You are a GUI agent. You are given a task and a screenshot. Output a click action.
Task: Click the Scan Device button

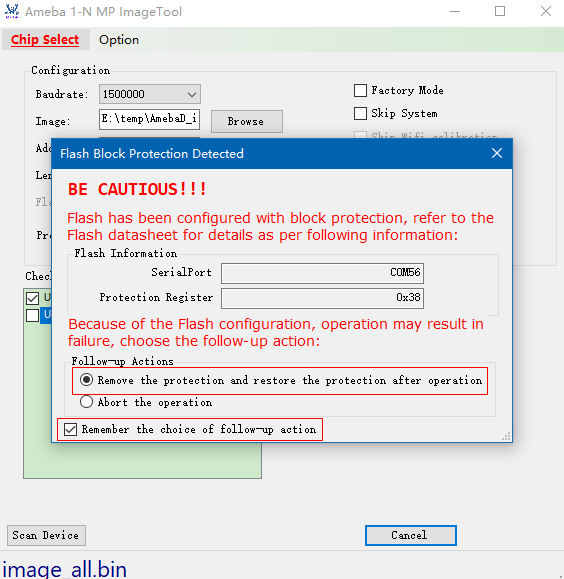click(x=47, y=535)
